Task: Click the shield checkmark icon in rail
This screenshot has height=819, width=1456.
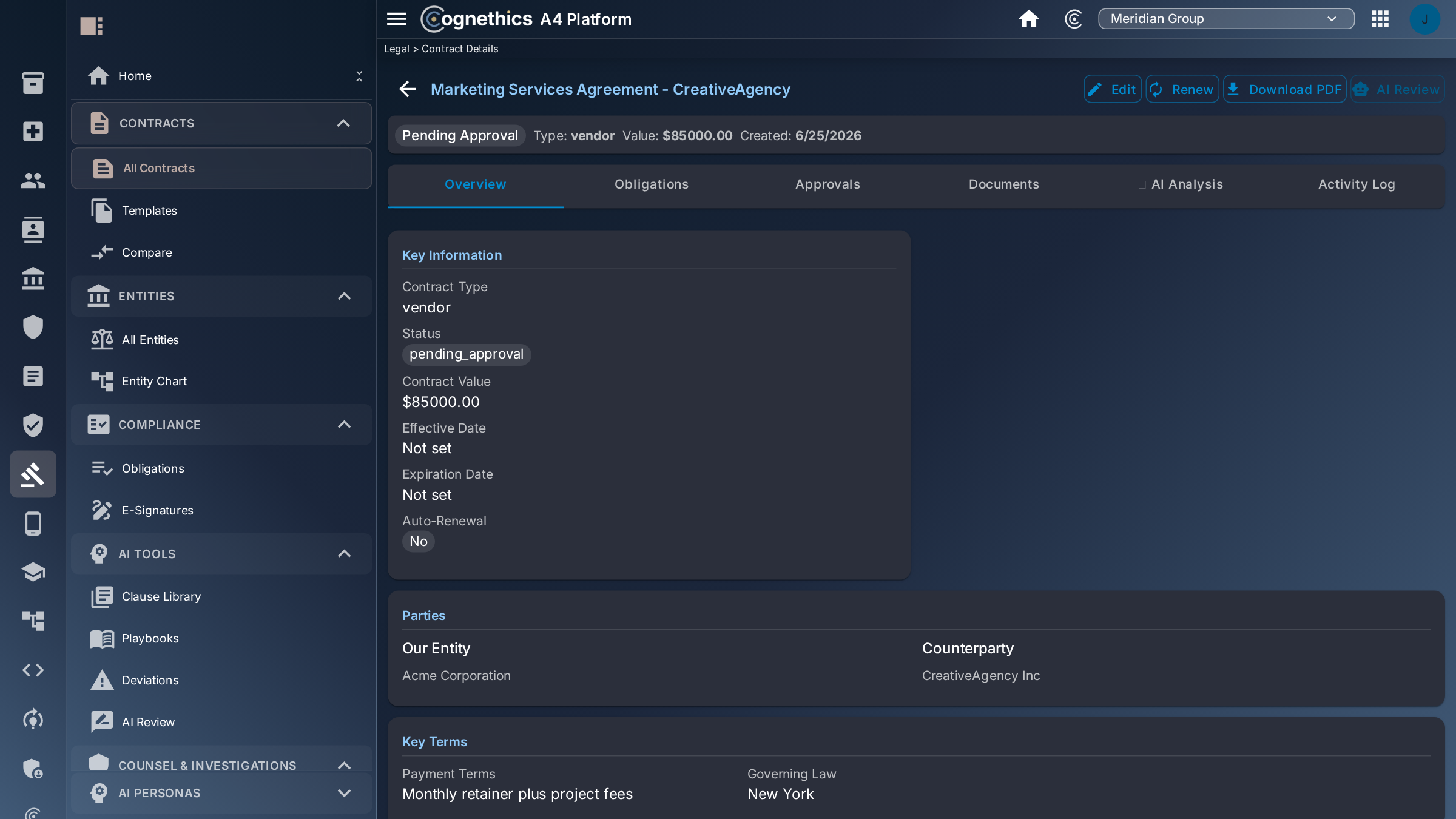Action: point(33,425)
